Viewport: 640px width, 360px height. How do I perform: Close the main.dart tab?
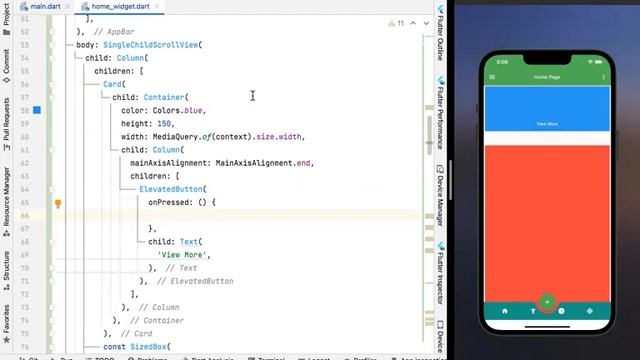68,7
